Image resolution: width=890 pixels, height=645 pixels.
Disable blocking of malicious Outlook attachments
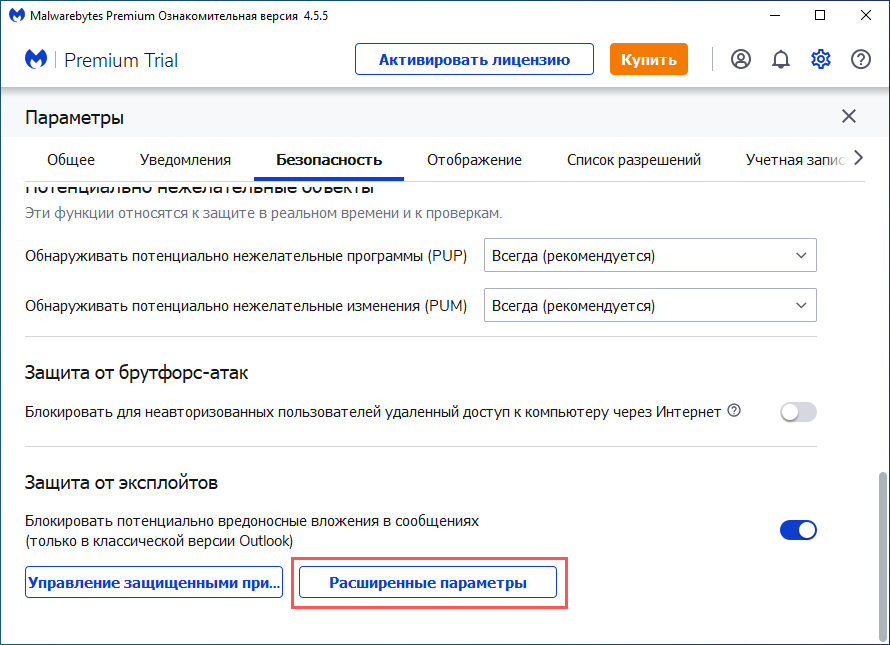pyautogui.click(x=798, y=530)
